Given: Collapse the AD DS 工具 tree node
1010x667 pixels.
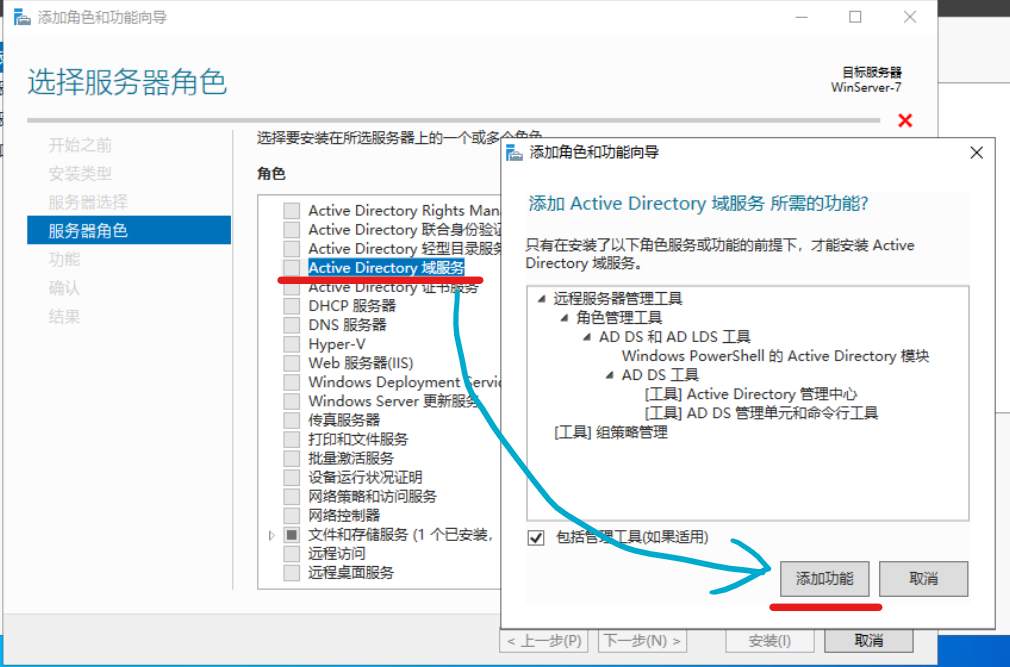Looking at the screenshot, I should pos(609,375).
